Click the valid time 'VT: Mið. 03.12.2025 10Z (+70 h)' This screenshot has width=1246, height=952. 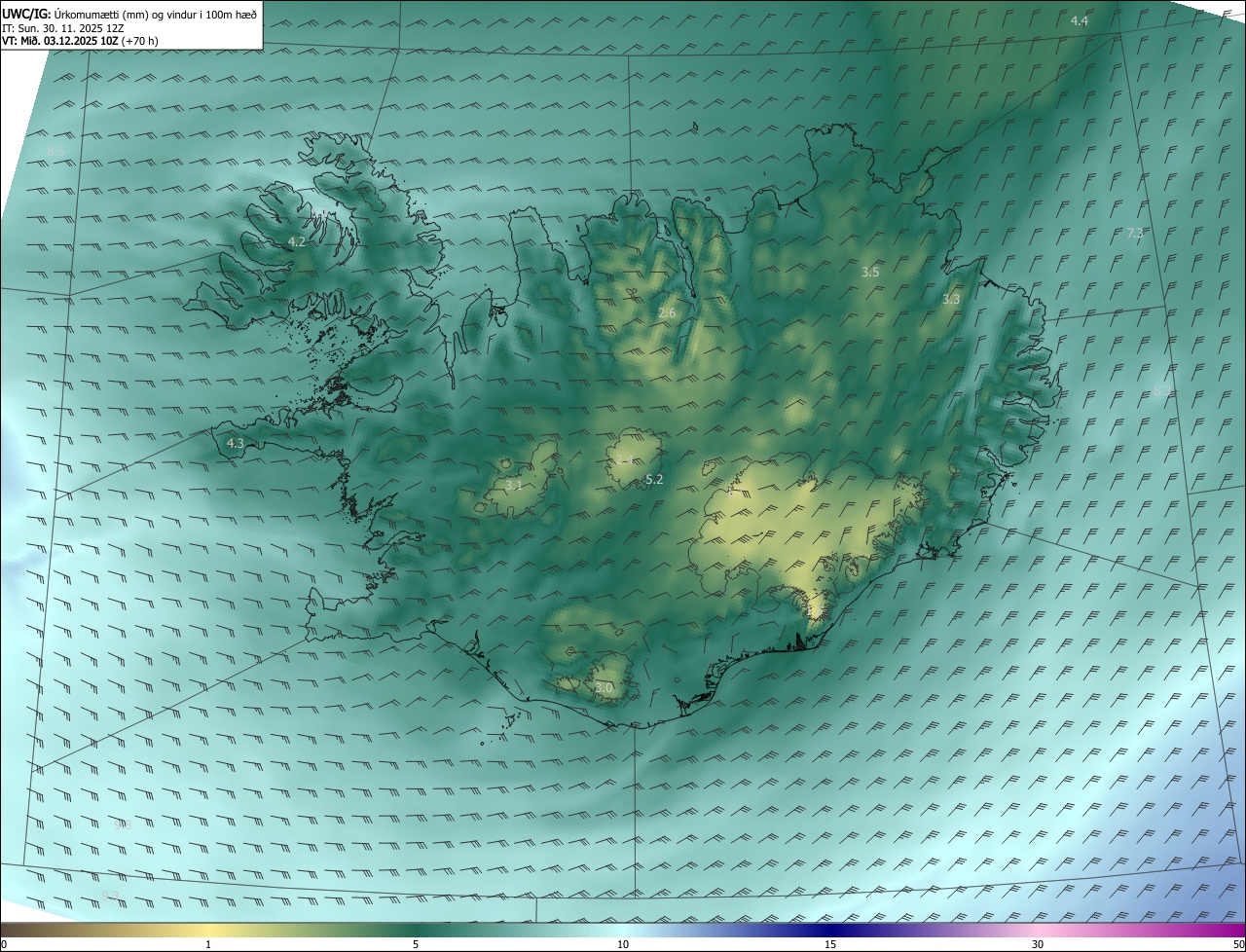80,41
